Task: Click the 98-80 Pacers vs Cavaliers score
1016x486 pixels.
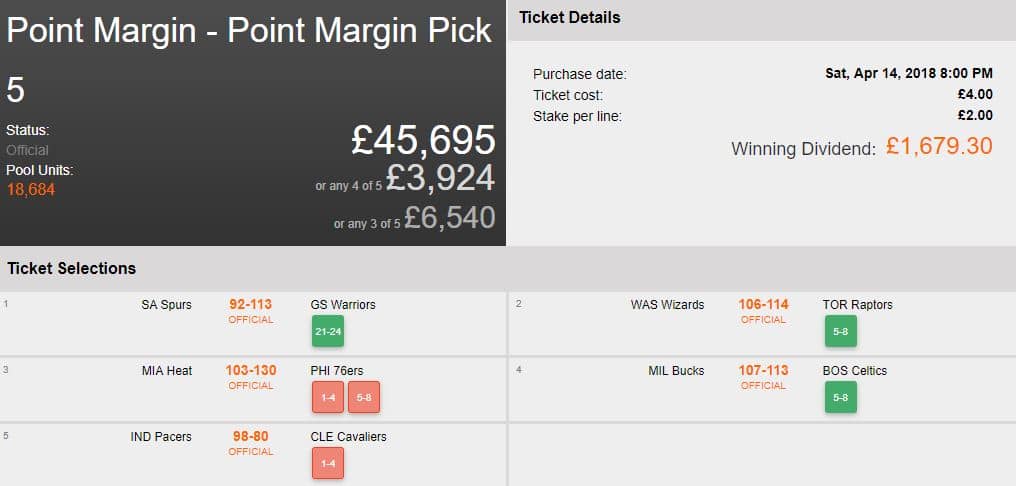Action: (x=251, y=437)
